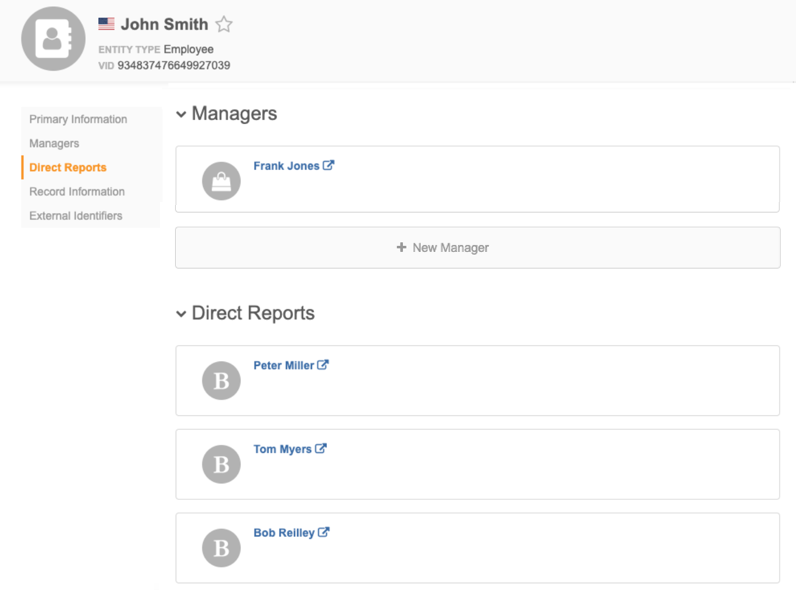Open the Frank Jones profile link
Screen dimensions: 796x590
pyautogui.click(x=286, y=166)
